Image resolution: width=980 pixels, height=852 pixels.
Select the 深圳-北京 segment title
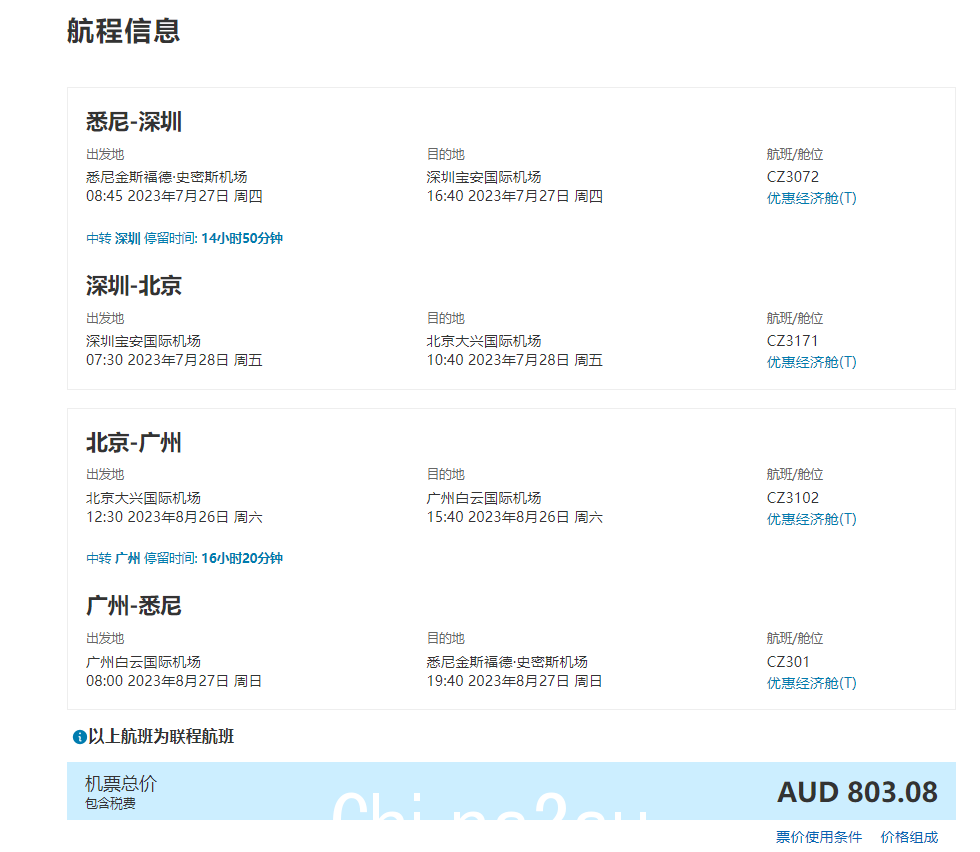tap(134, 286)
